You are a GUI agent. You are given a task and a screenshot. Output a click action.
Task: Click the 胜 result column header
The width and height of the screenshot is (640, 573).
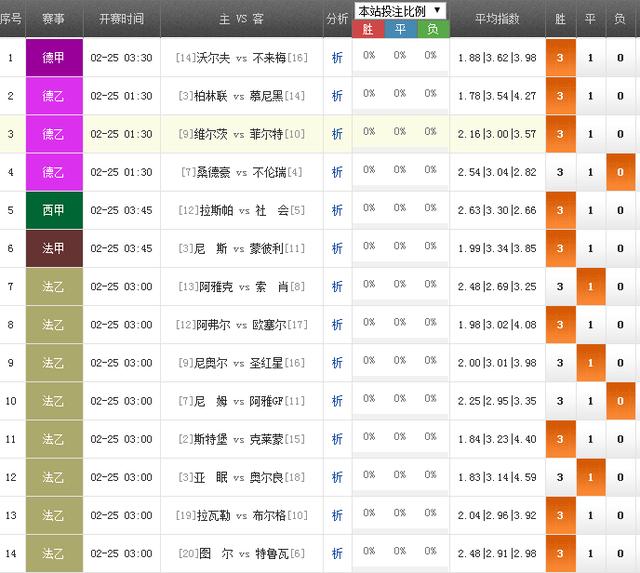(560, 19)
